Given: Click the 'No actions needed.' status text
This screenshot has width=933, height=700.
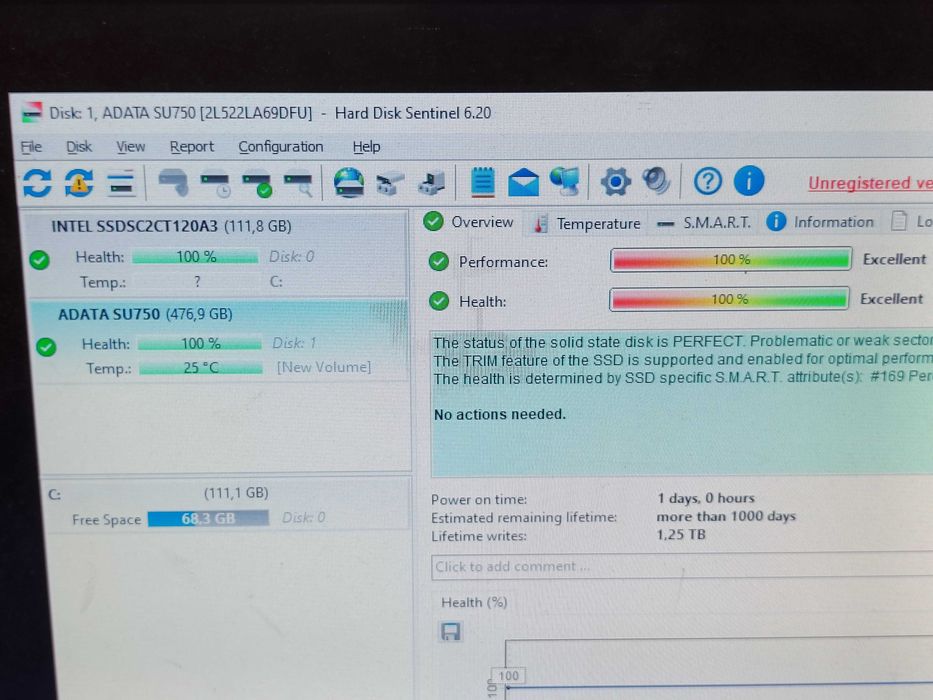Looking at the screenshot, I should point(500,414).
